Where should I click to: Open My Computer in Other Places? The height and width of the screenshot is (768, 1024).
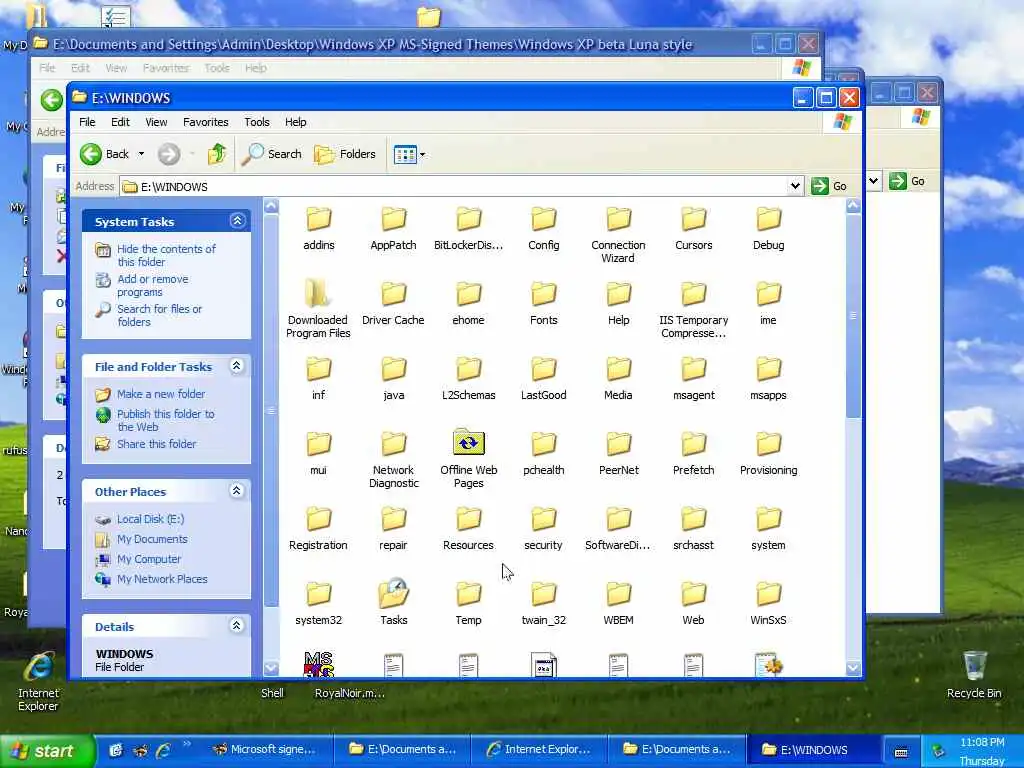point(149,560)
